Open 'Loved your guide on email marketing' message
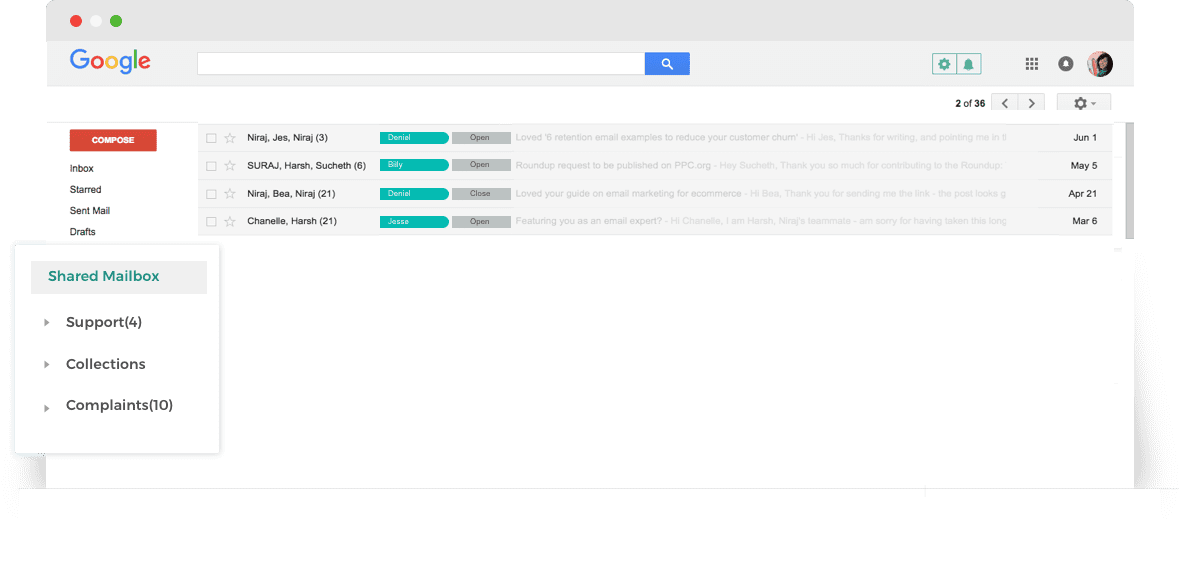1180x588 pixels. pyautogui.click(x=760, y=193)
